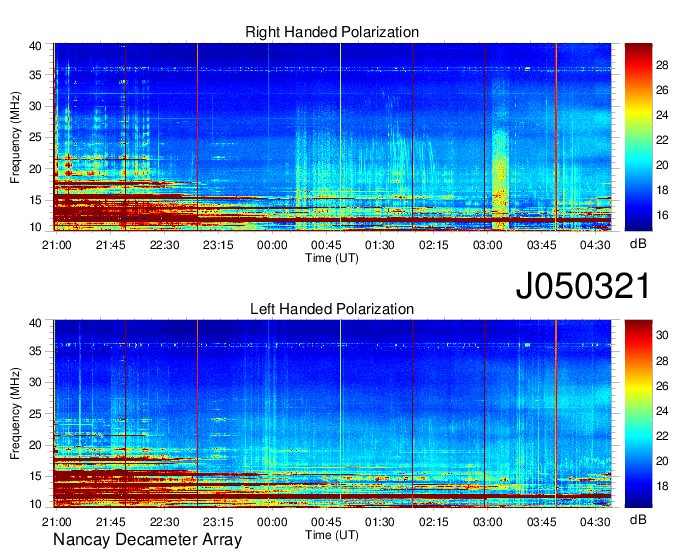The image size is (680, 552).
Task: Click the "Time (UT)" label under Left Handed plot
Action: click(x=332, y=535)
